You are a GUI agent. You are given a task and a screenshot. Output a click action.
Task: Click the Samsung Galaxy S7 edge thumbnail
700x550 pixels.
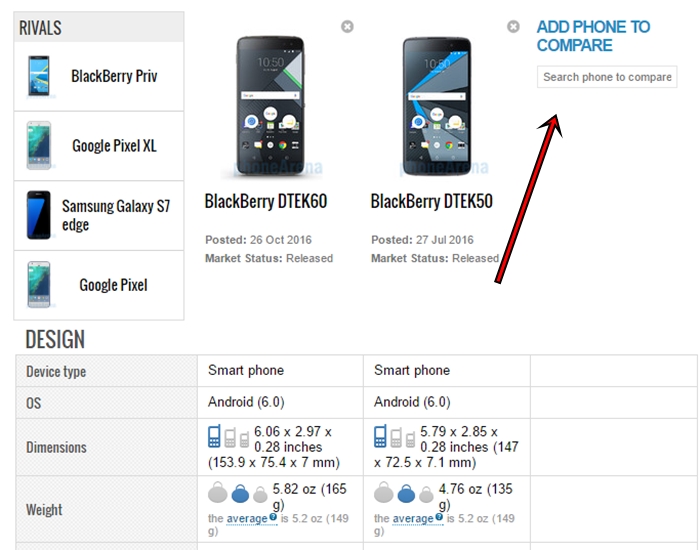coord(38,215)
